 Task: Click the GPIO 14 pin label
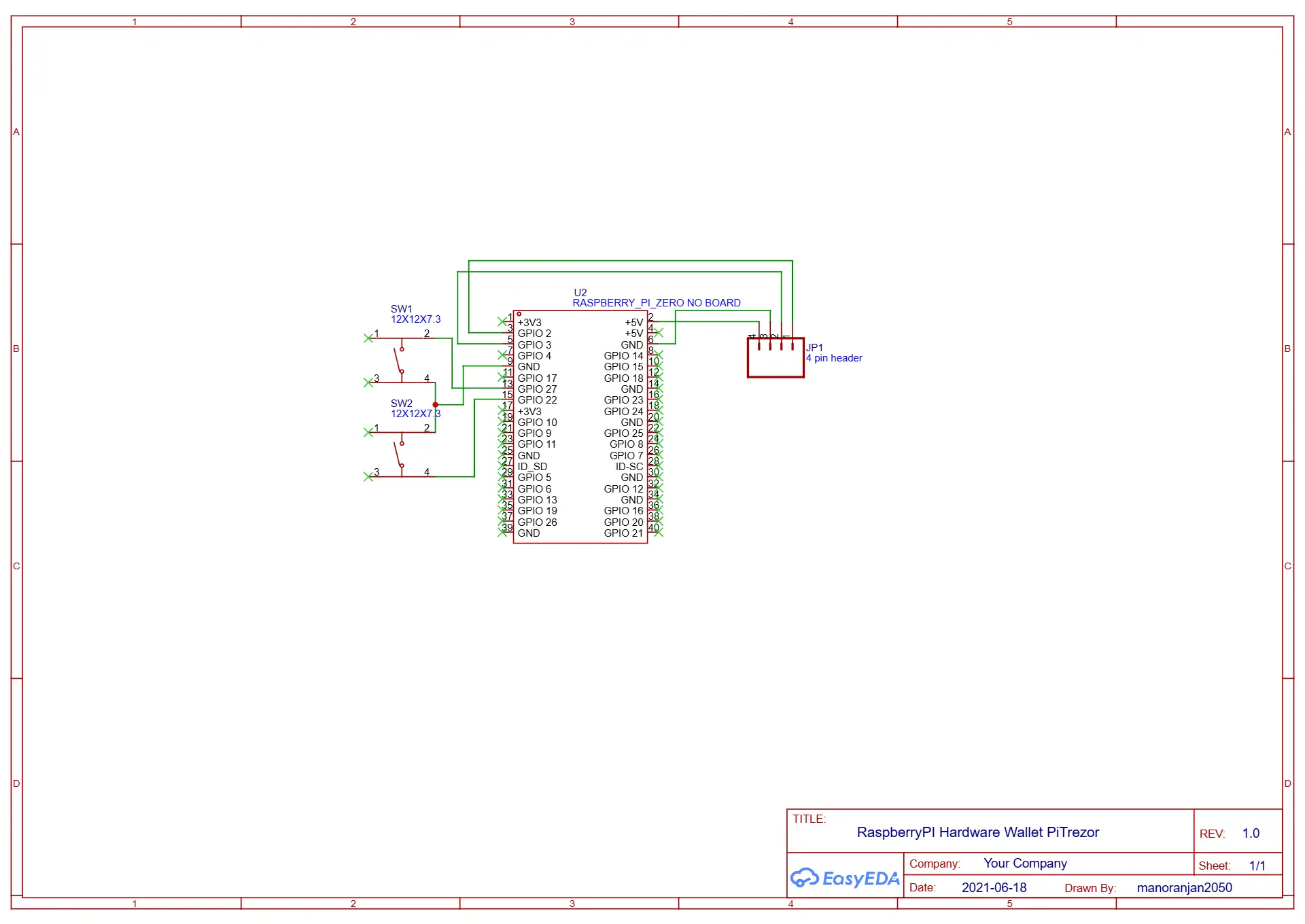(x=623, y=356)
